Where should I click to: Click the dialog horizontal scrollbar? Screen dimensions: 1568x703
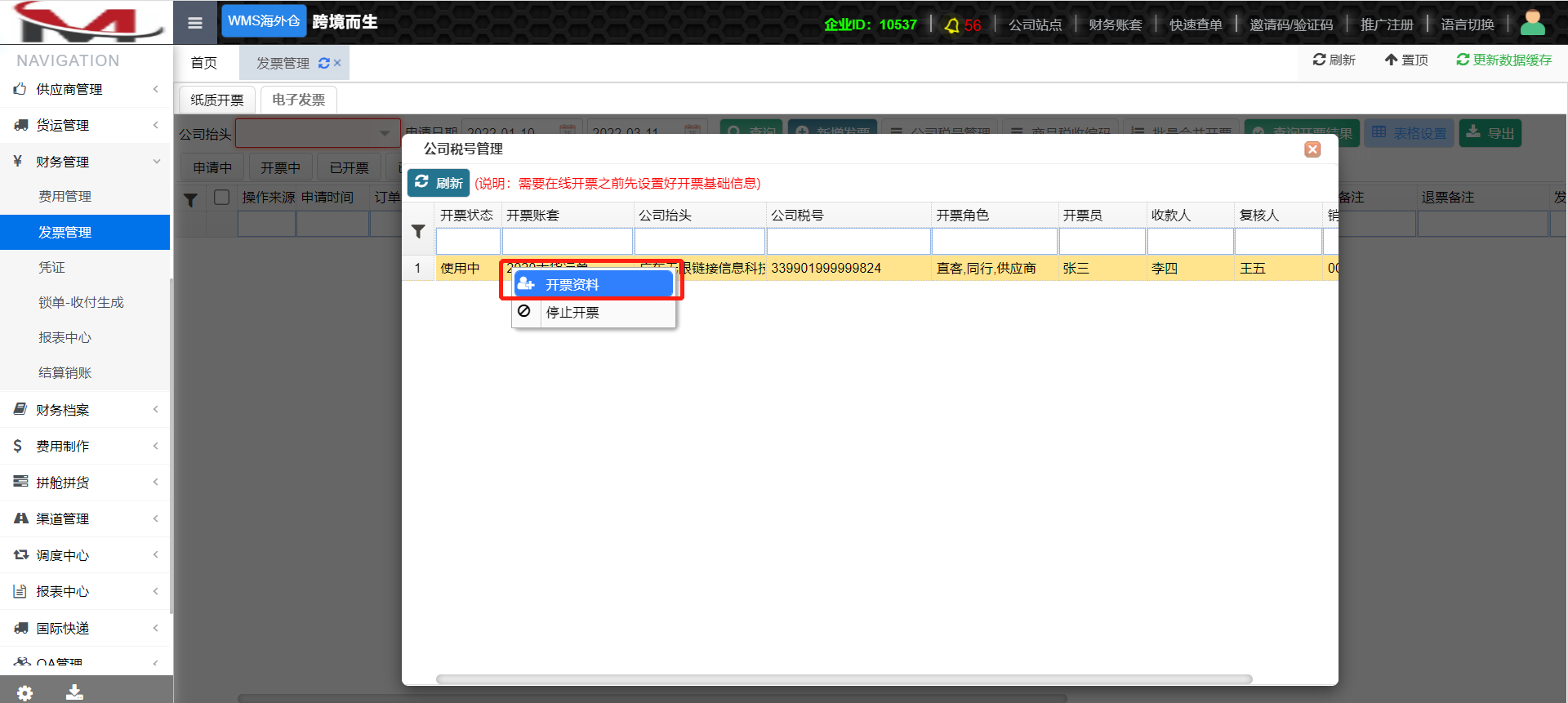[x=844, y=679]
